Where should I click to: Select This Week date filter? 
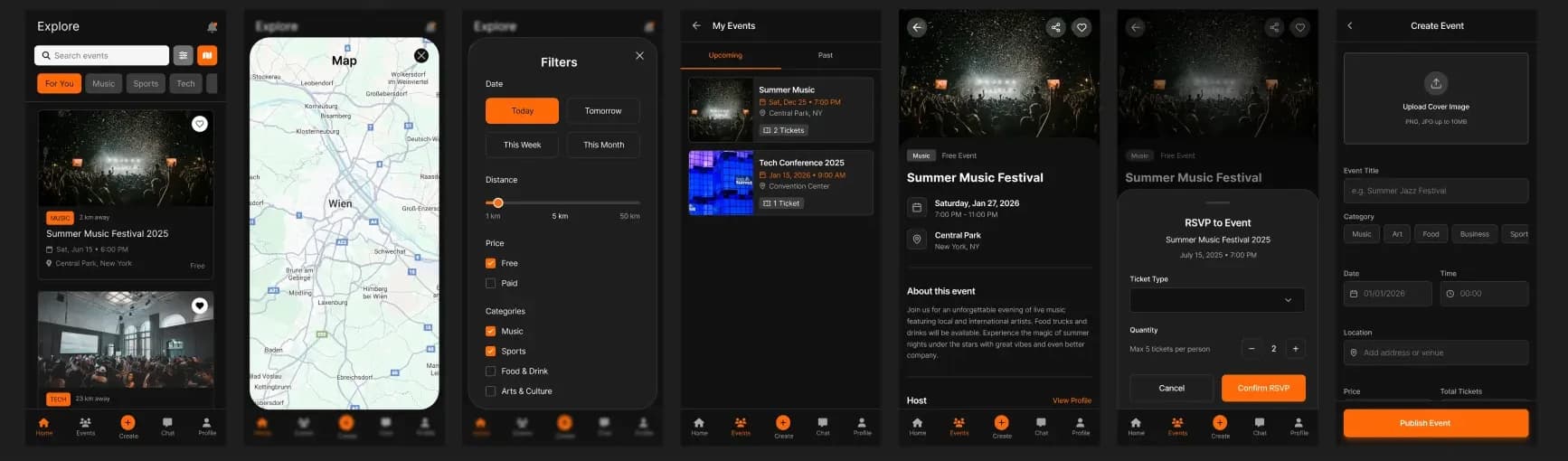522,145
